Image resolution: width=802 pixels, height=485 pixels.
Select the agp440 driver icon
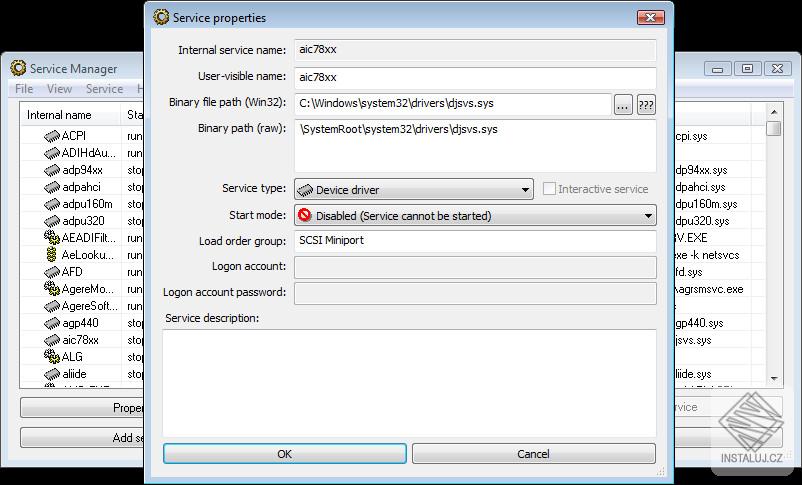[x=52, y=323]
